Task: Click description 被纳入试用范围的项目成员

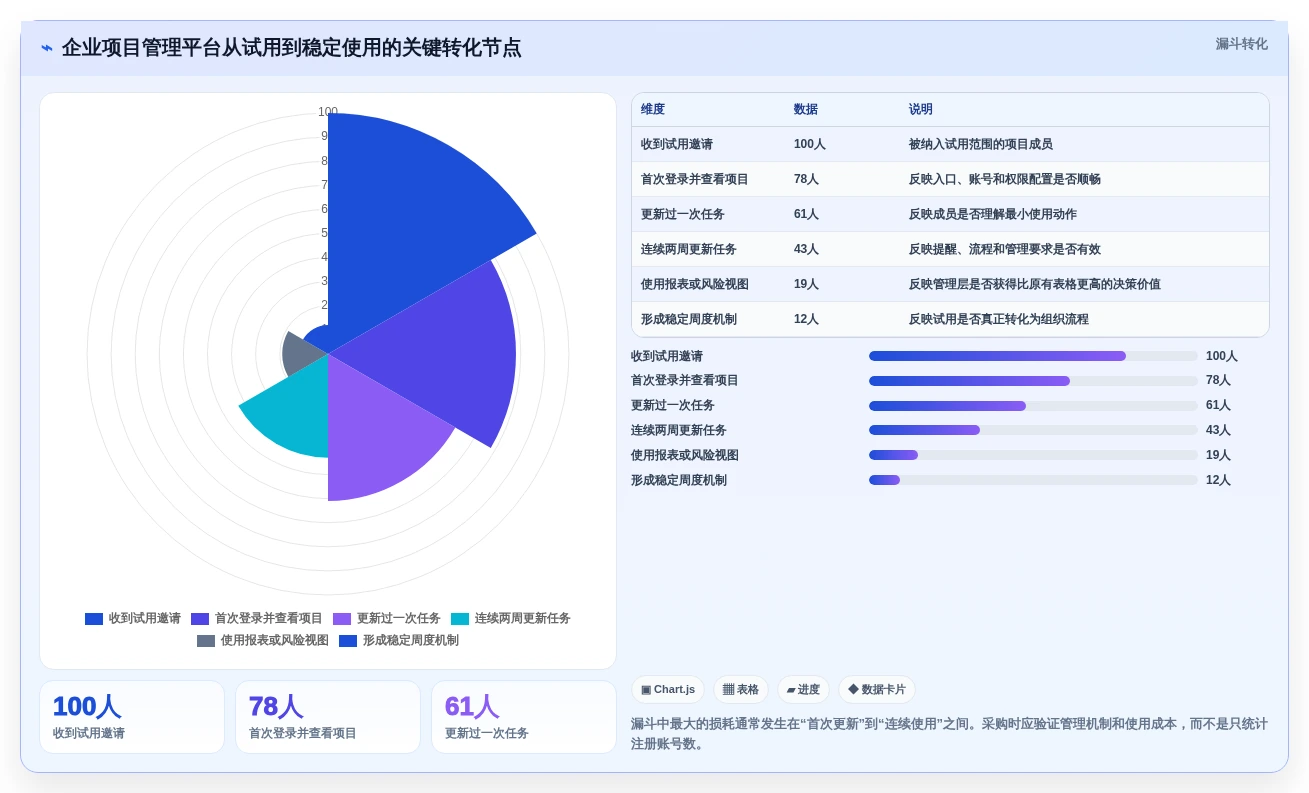Action: pos(981,144)
